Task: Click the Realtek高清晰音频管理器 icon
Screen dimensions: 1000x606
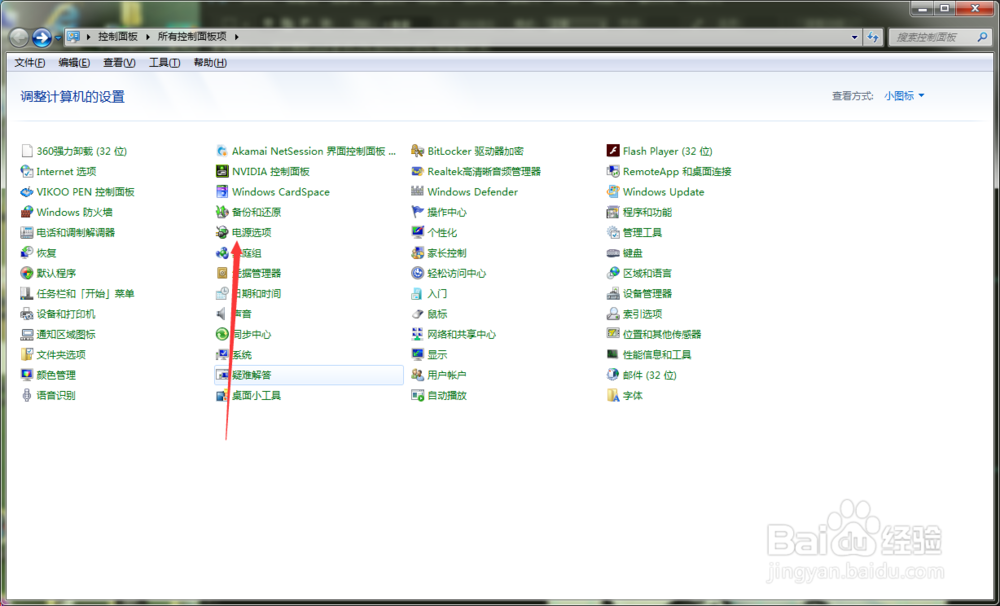Action: [x=417, y=171]
